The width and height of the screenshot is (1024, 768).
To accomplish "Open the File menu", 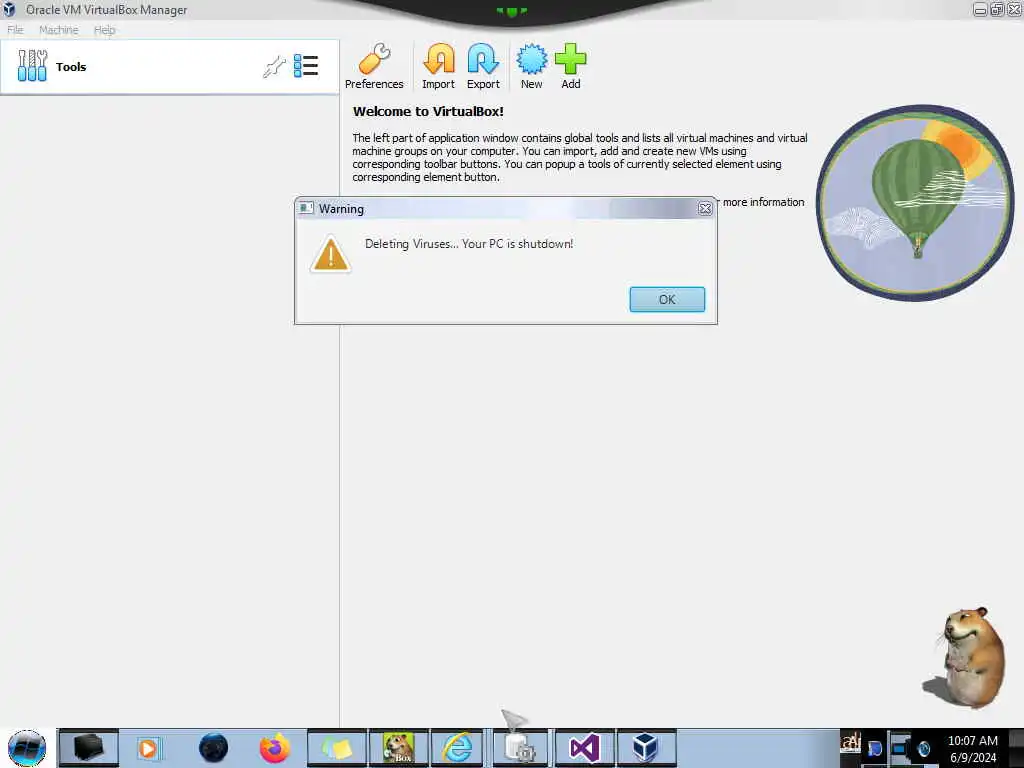I will [x=15, y=29].
